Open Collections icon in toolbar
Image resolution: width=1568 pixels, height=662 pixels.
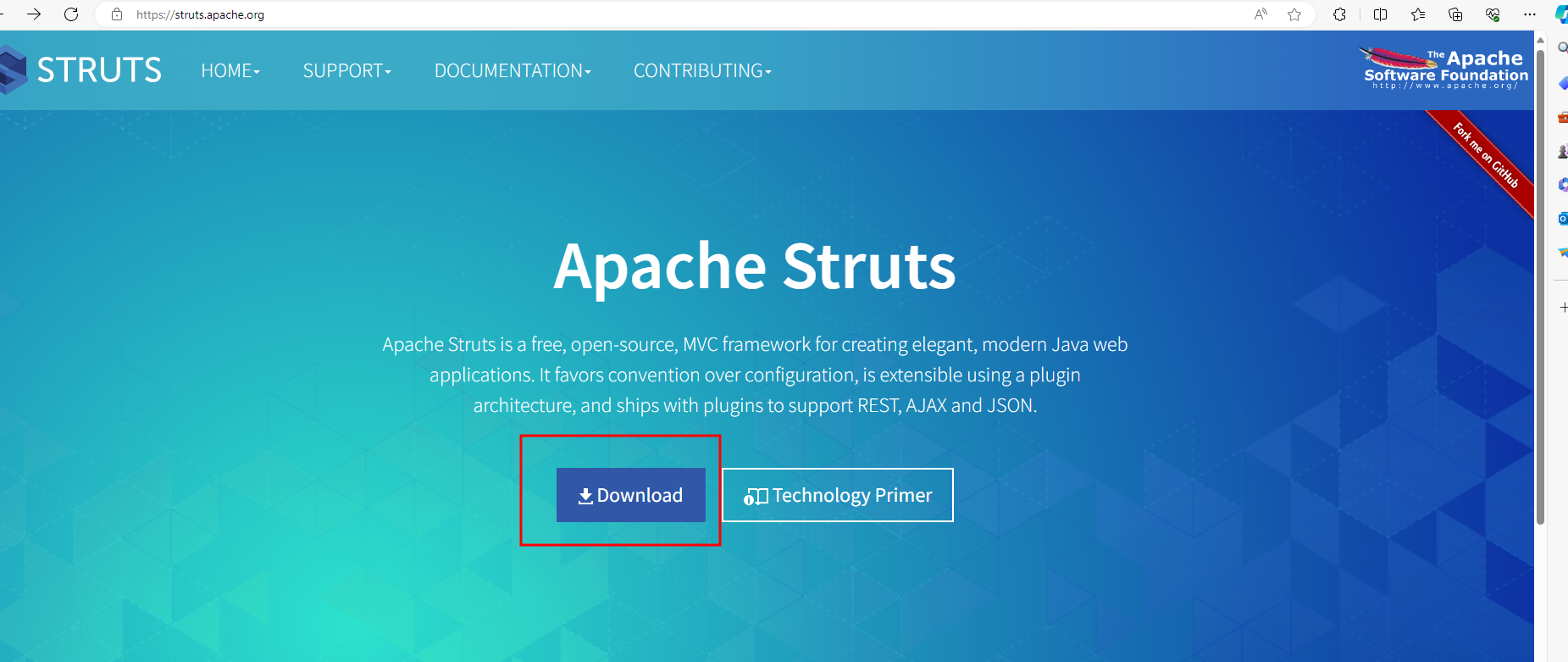1455,14
